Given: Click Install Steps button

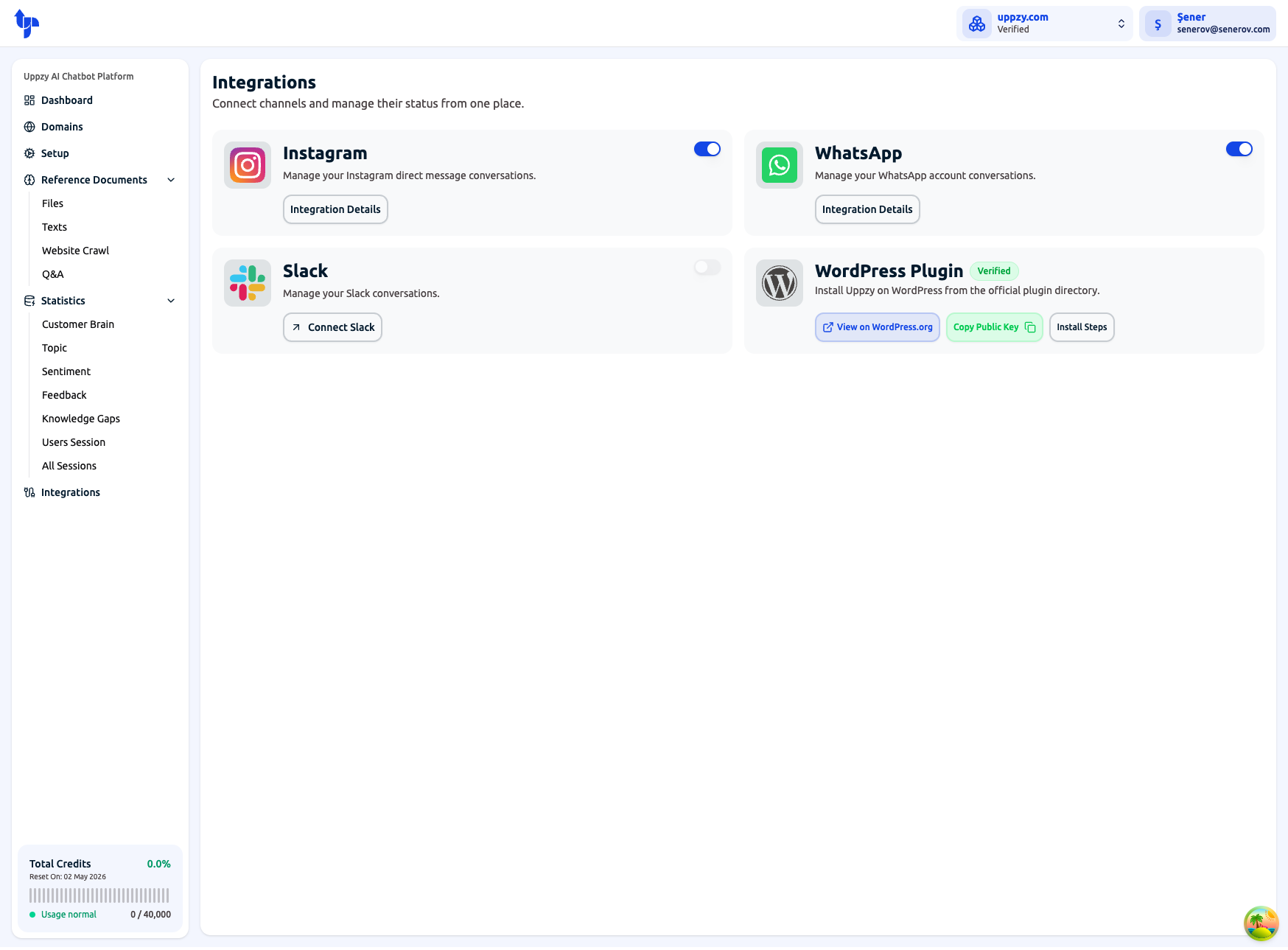Looking at the screenshot, I should pyautogui.click(x=1082, y=327).
